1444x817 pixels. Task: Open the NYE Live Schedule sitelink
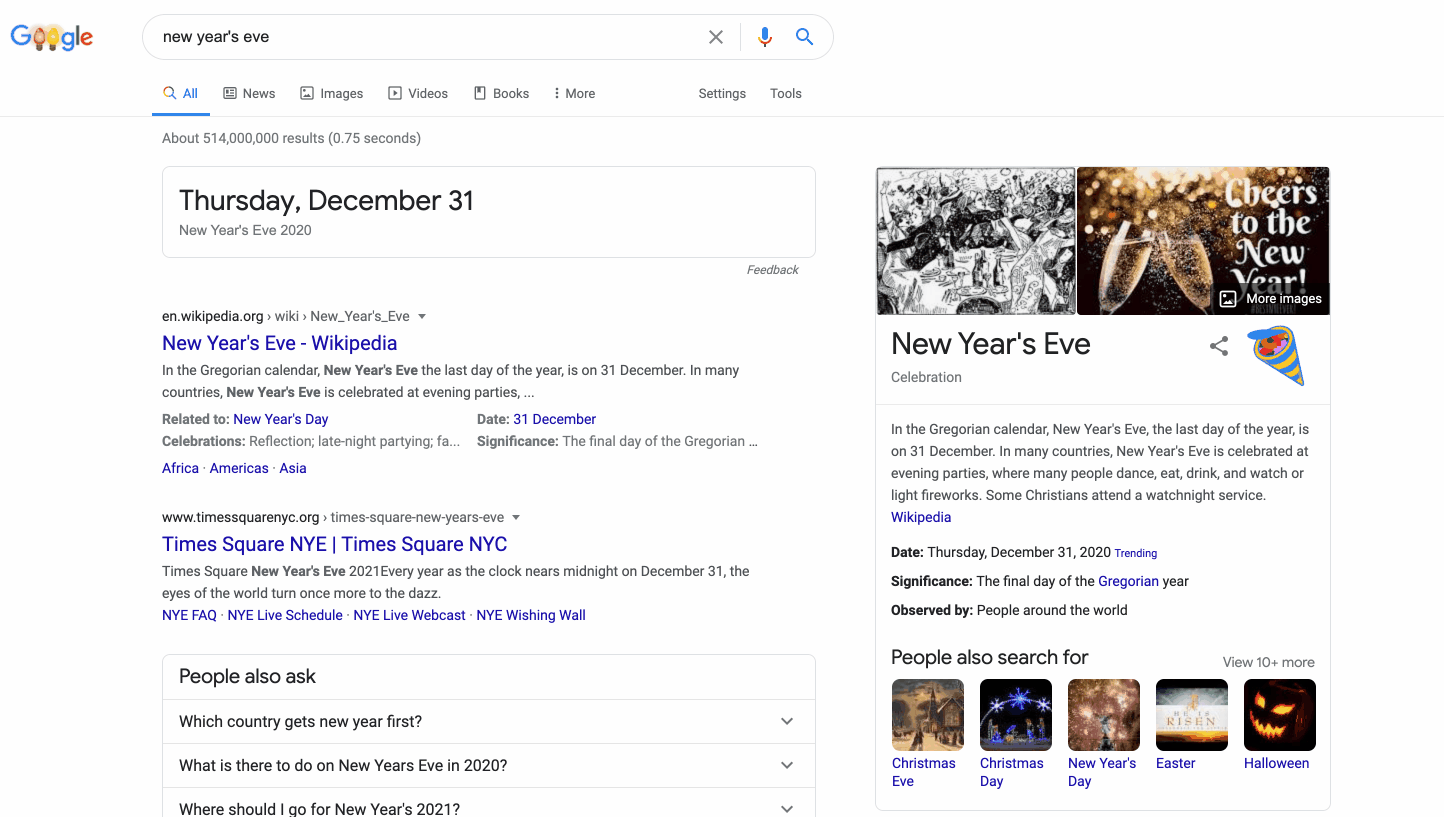point(285,615)
